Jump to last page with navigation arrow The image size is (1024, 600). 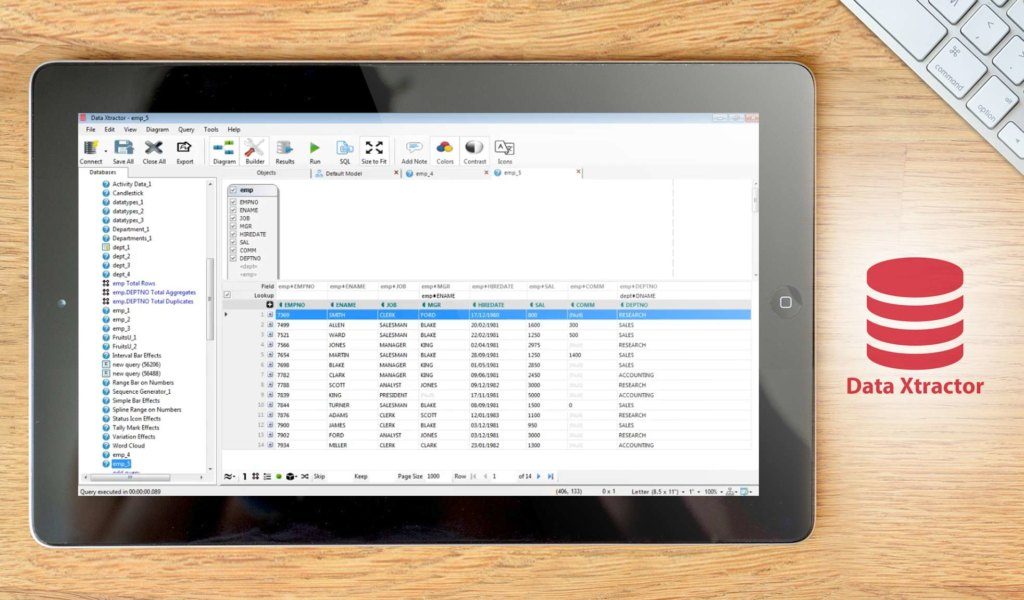tap(551, 476)
